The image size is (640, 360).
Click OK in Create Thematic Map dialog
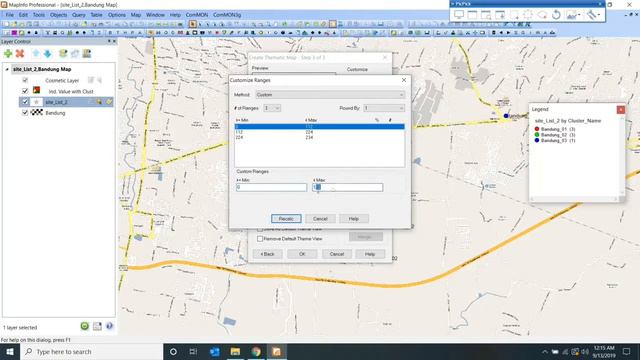point(302,254)
